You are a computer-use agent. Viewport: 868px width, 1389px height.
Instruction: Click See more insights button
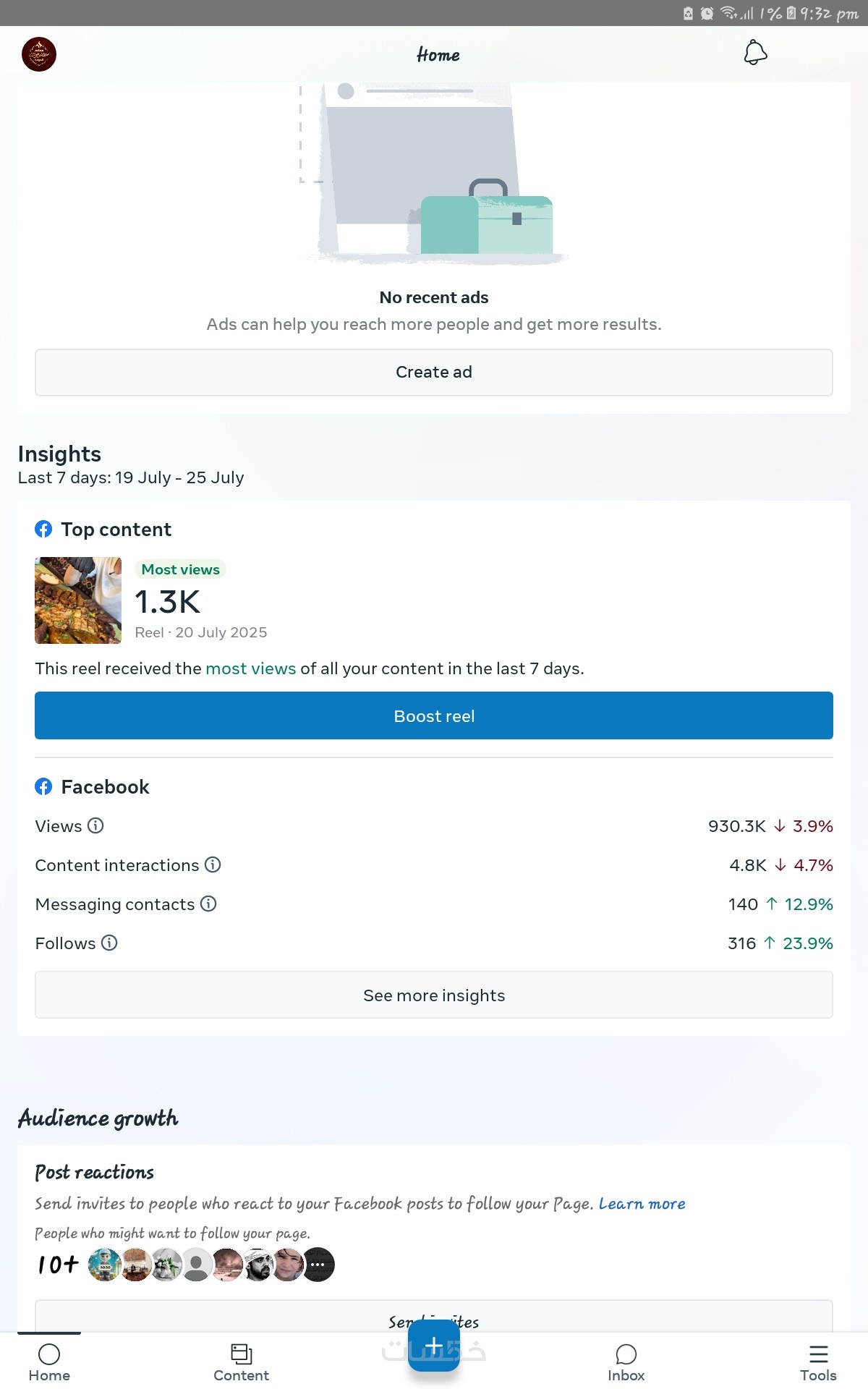434,995
